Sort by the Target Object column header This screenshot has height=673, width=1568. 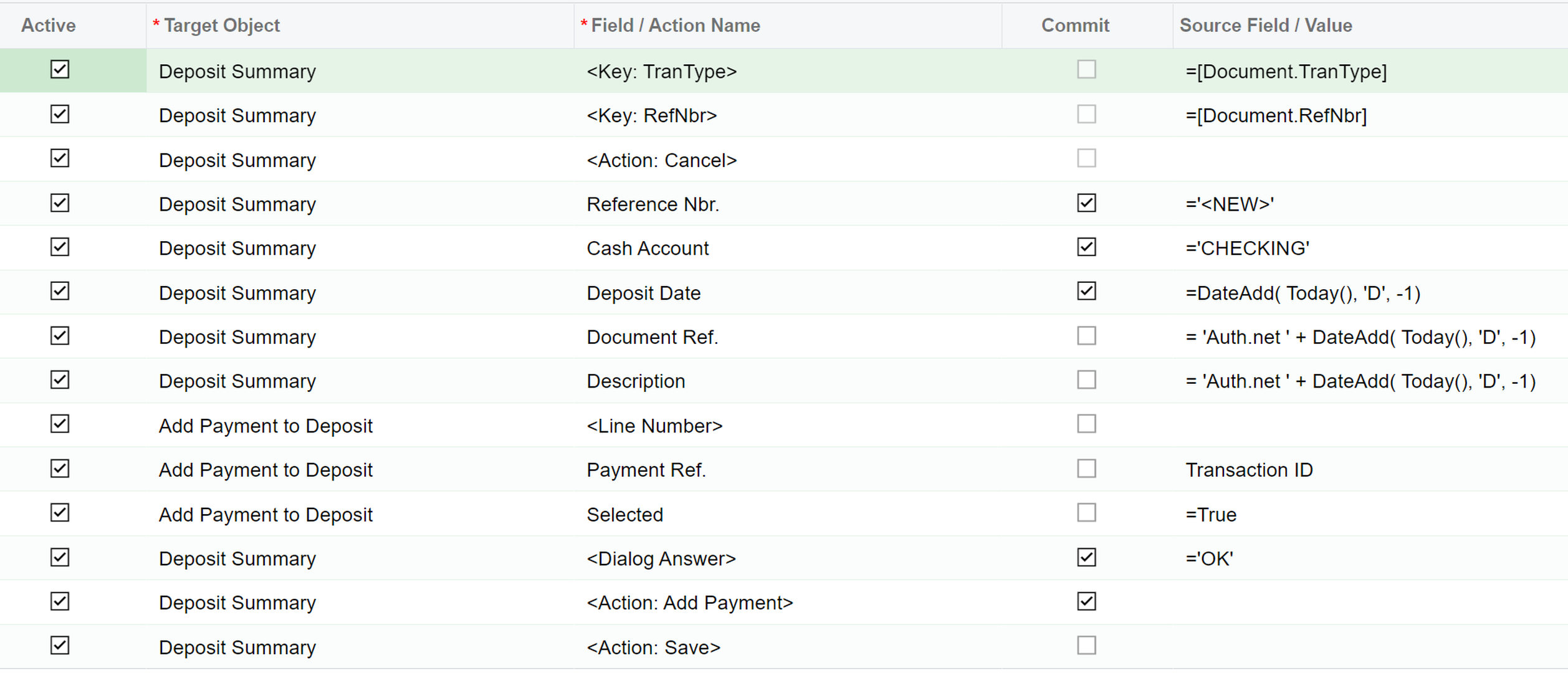point(222,26)
